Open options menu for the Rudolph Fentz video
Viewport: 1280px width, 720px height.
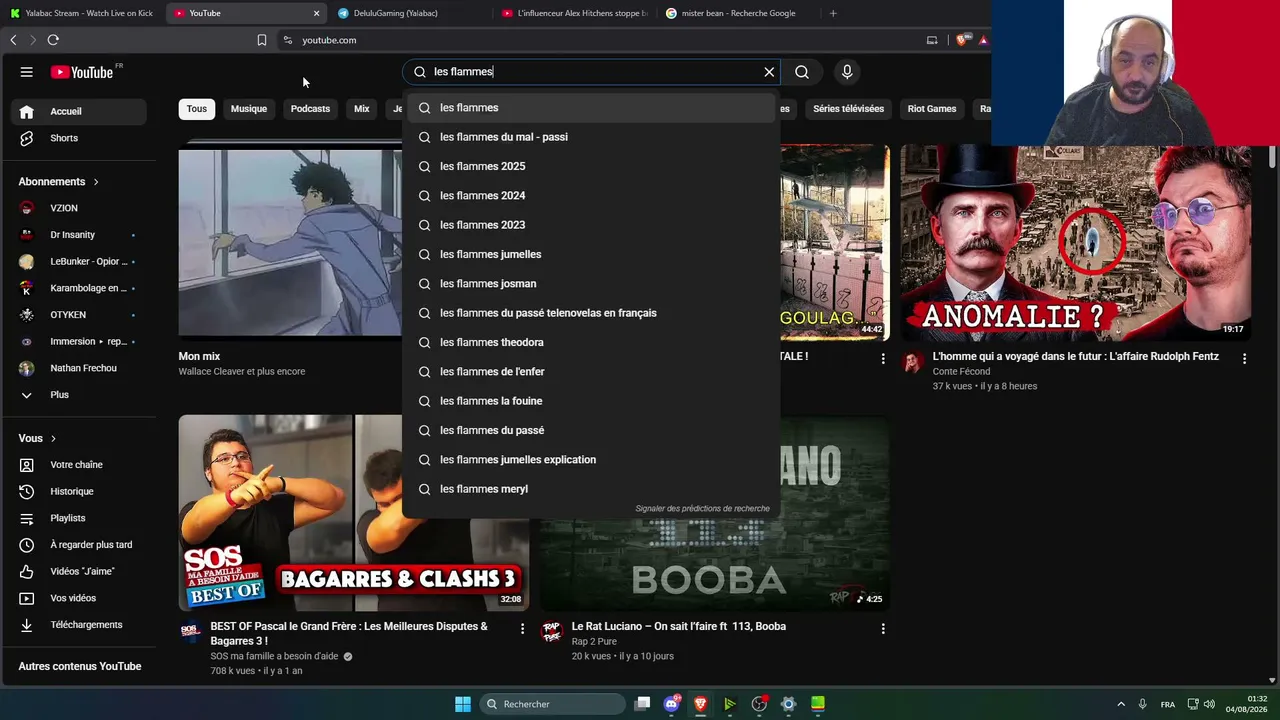click(1245, 358)
